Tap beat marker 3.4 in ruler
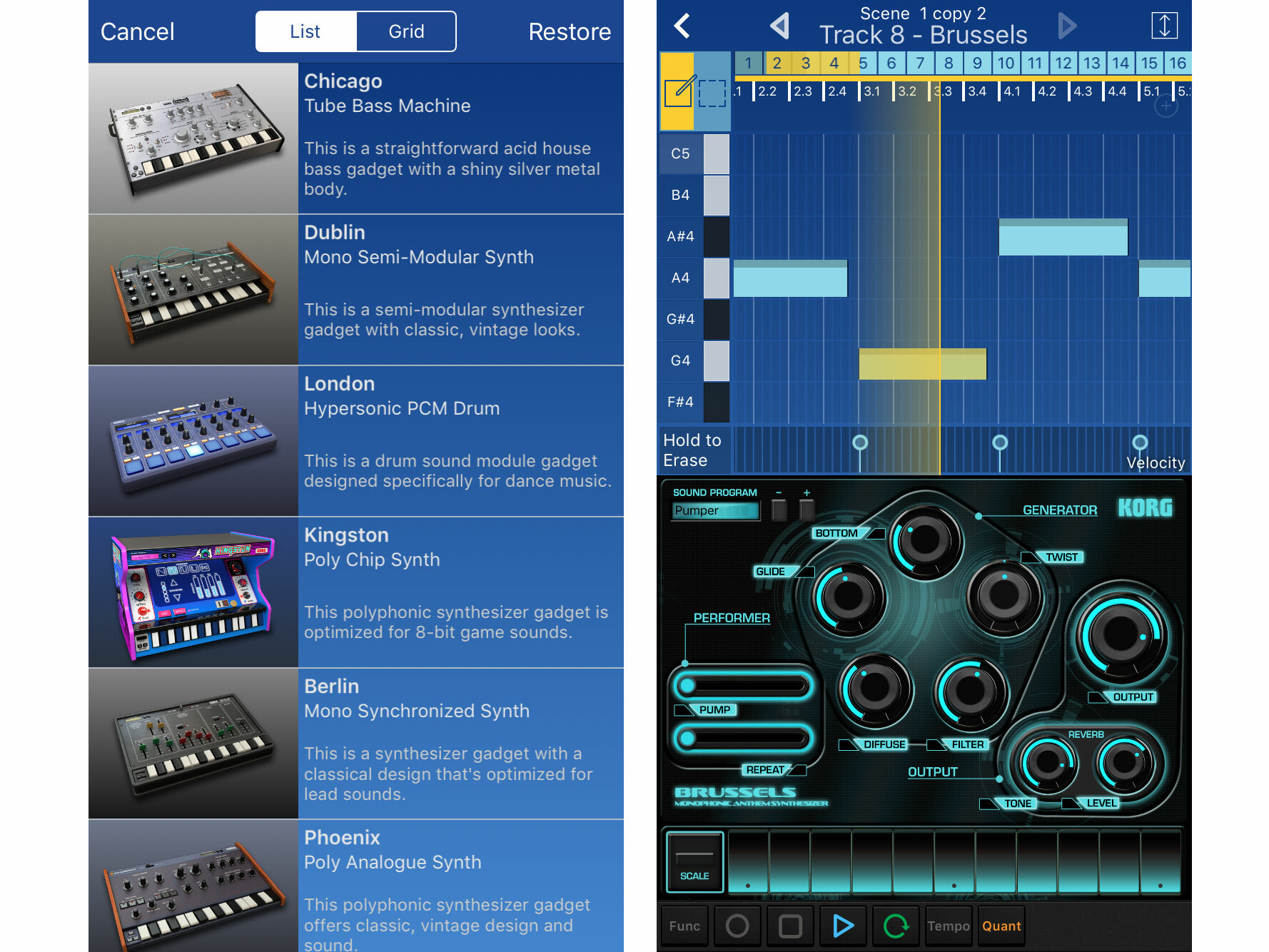Viewport: 1269px width, 952px height. click(x=977, y=91)
